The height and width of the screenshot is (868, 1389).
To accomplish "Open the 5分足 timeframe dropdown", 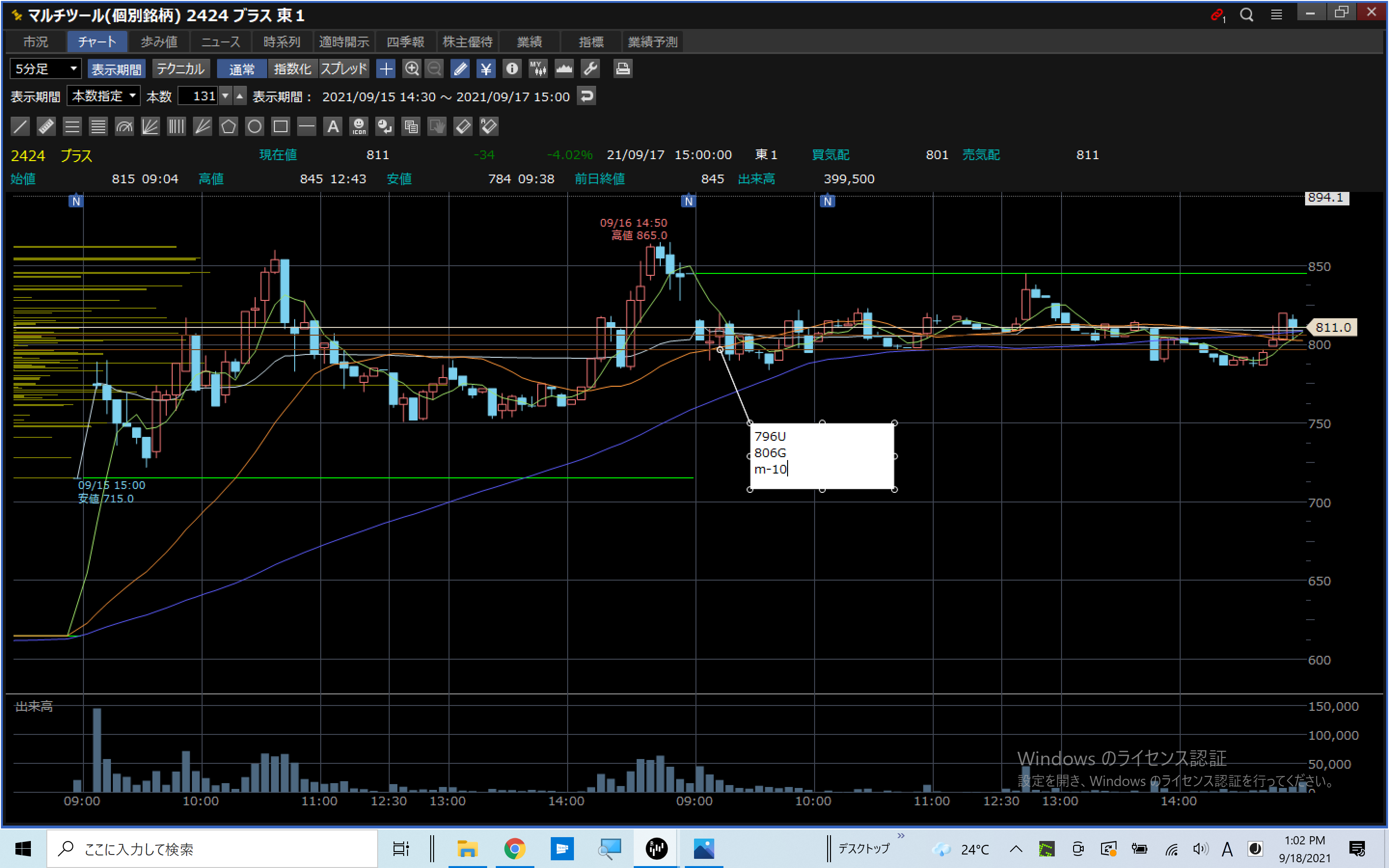I will [46, 69].
